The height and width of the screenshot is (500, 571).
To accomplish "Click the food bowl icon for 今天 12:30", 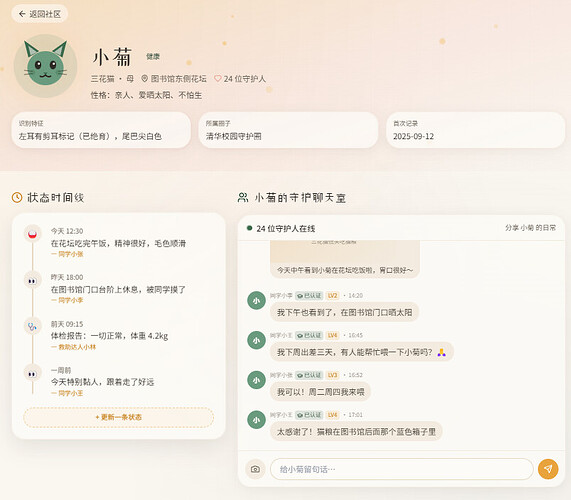I will tap(32, 234).
